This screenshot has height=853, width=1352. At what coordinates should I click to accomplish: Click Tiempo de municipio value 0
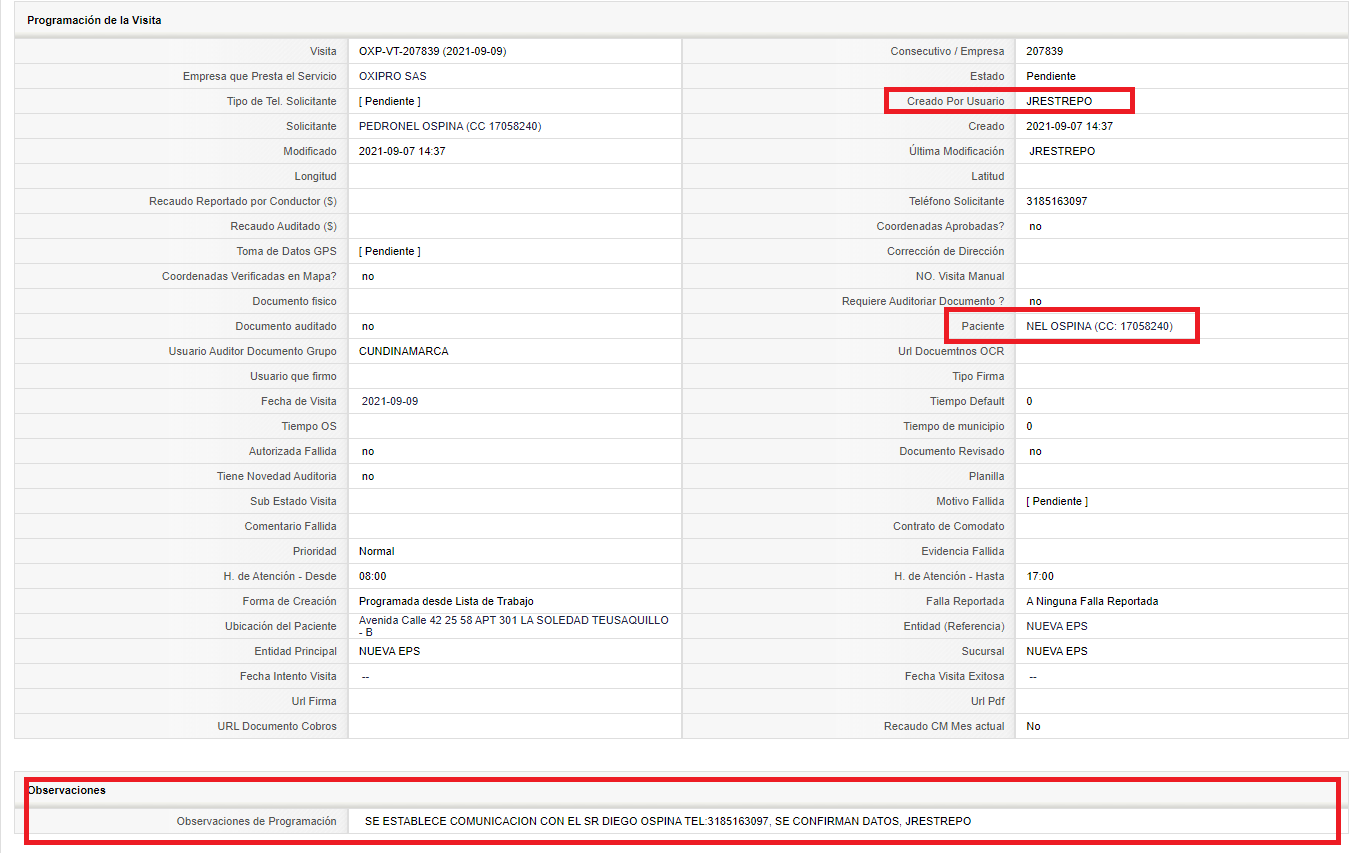1030,426
